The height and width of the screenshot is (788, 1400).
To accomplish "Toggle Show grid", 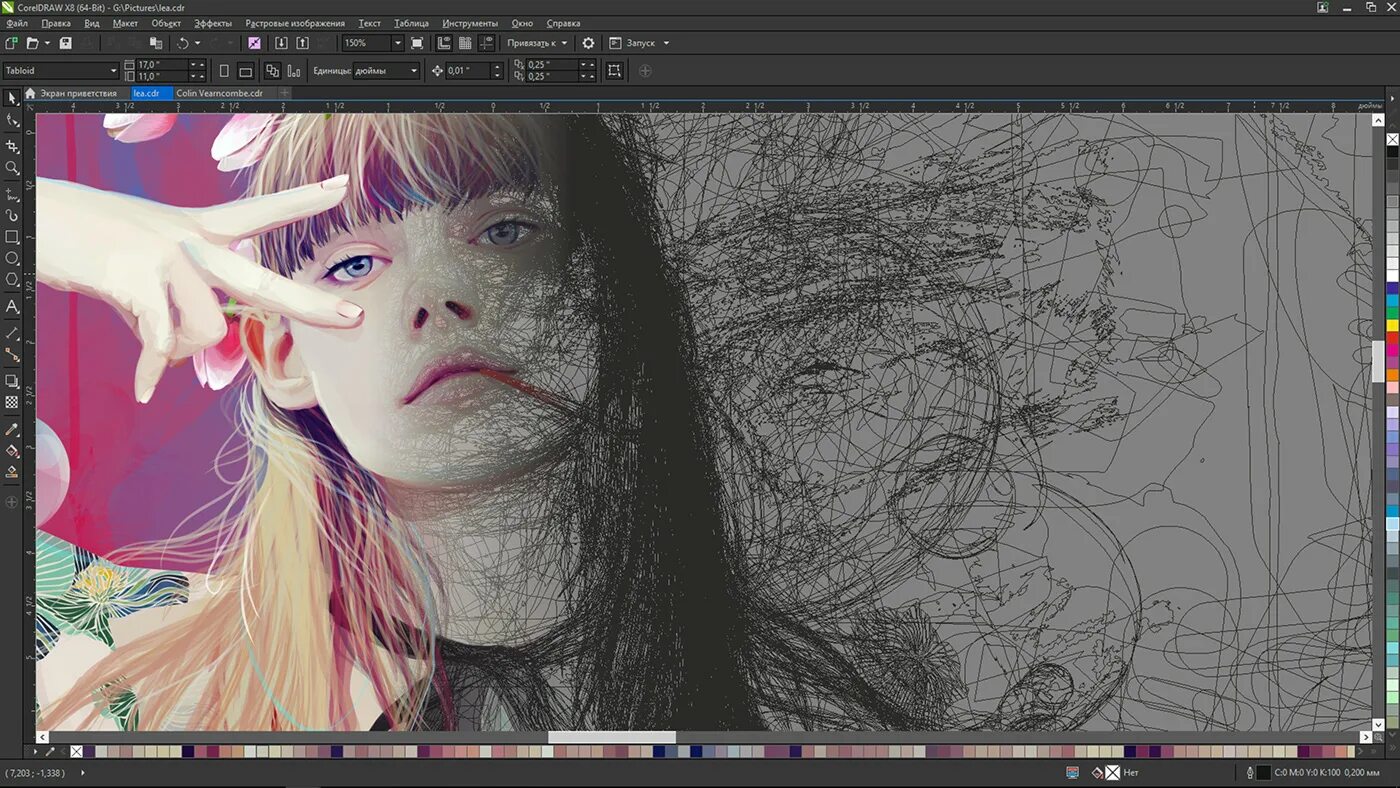I will click(465, 43).
